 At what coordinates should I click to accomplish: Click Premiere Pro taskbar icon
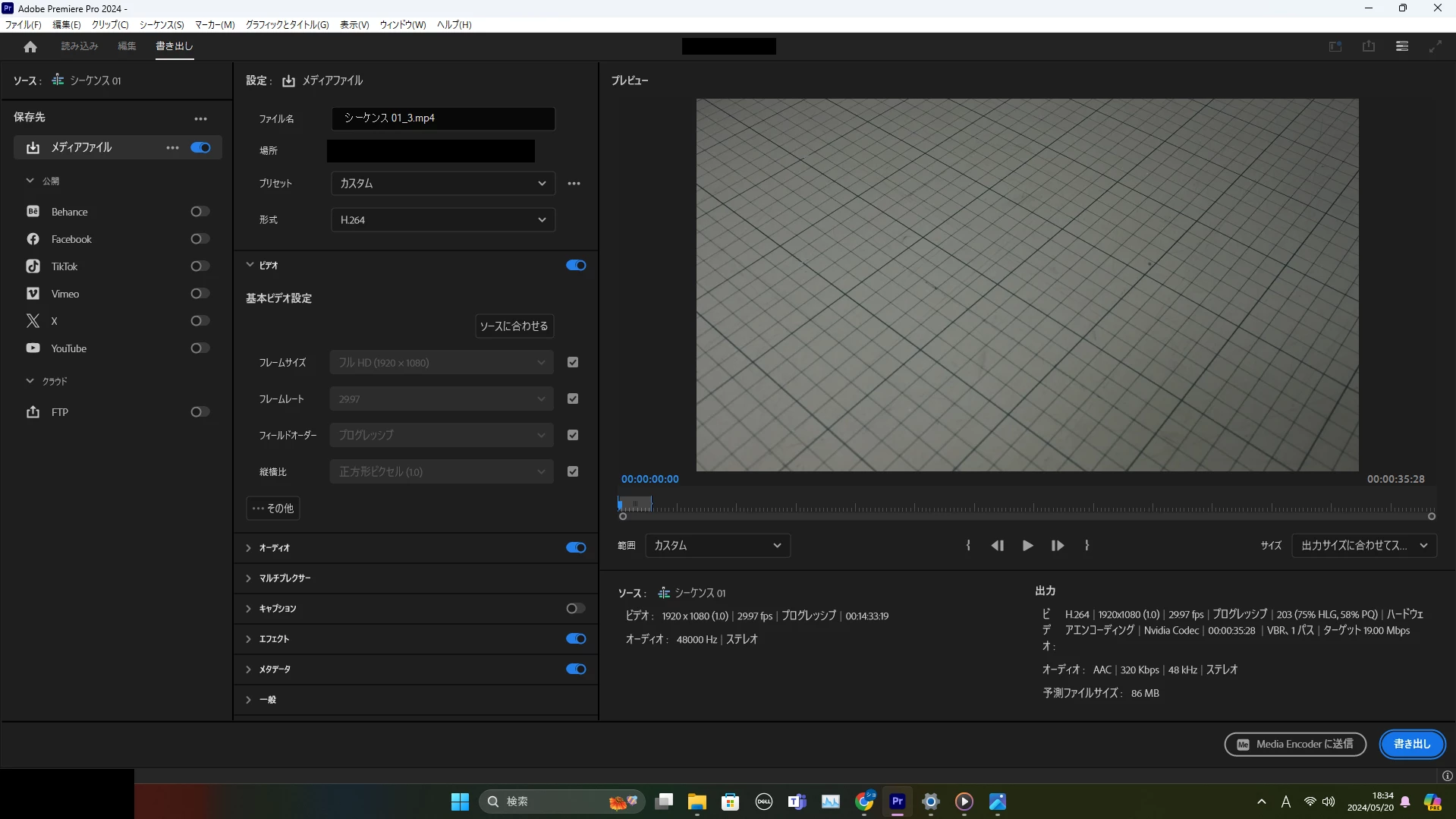click(898, 802)
